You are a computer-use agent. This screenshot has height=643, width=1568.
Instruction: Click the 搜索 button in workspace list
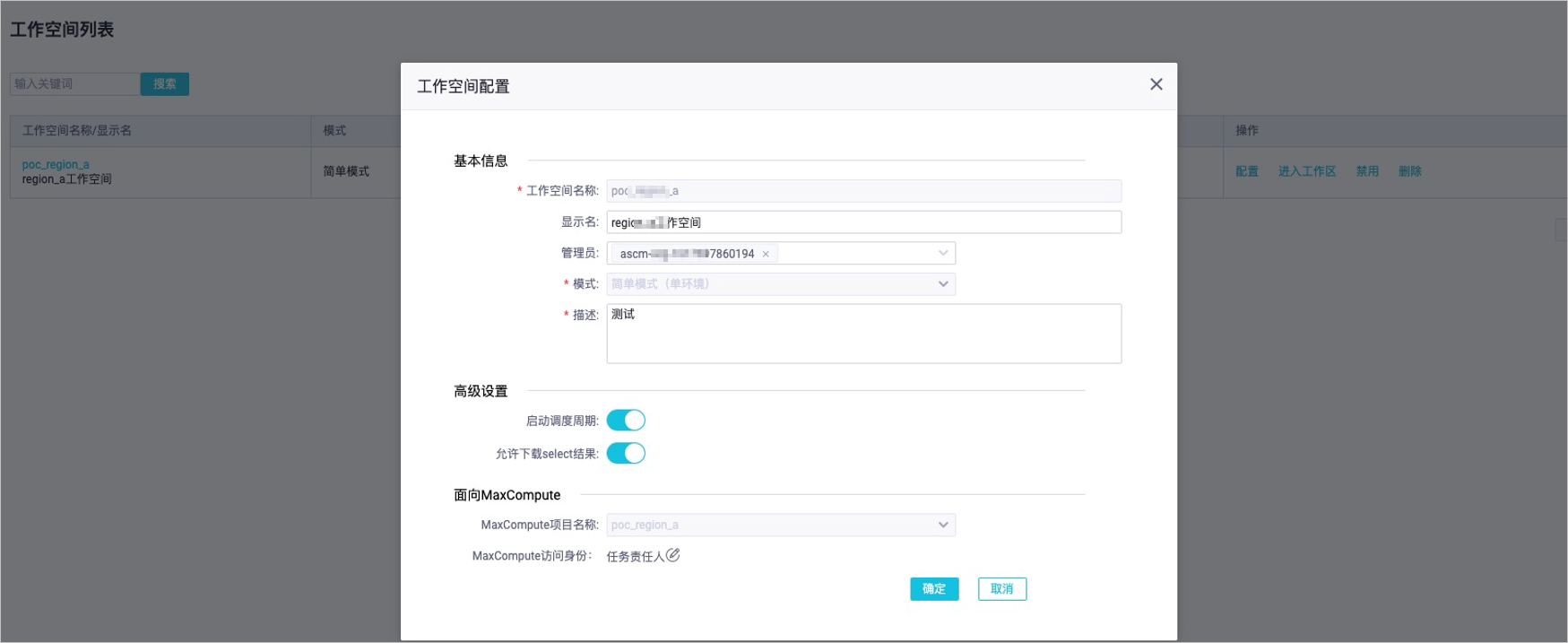click(x=165, y=84)
